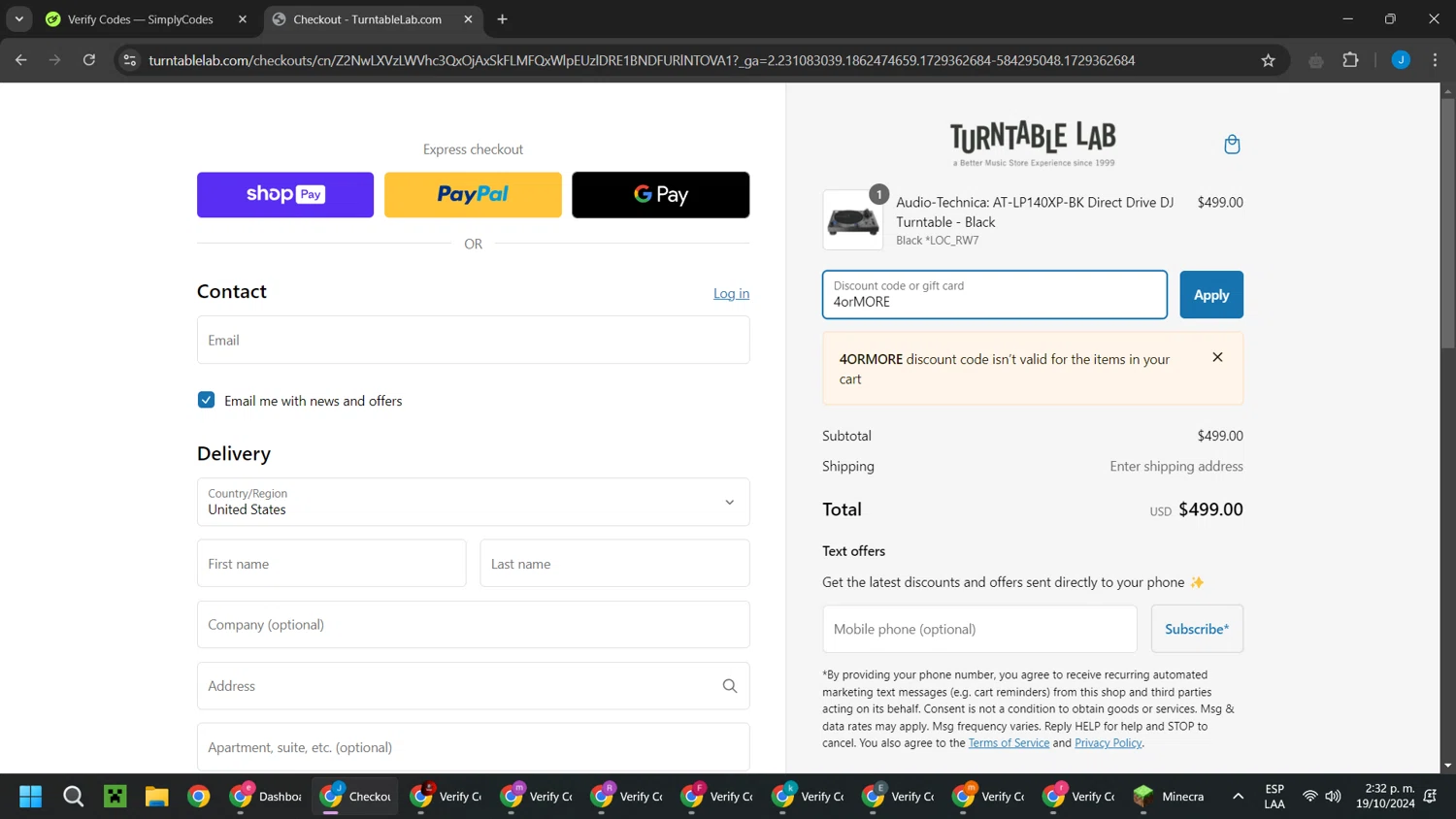The height and width of the screenshot is (819, 1456).
Task: View site information icon in address bar
Action: pyautogui.click(x=129, y=60)
